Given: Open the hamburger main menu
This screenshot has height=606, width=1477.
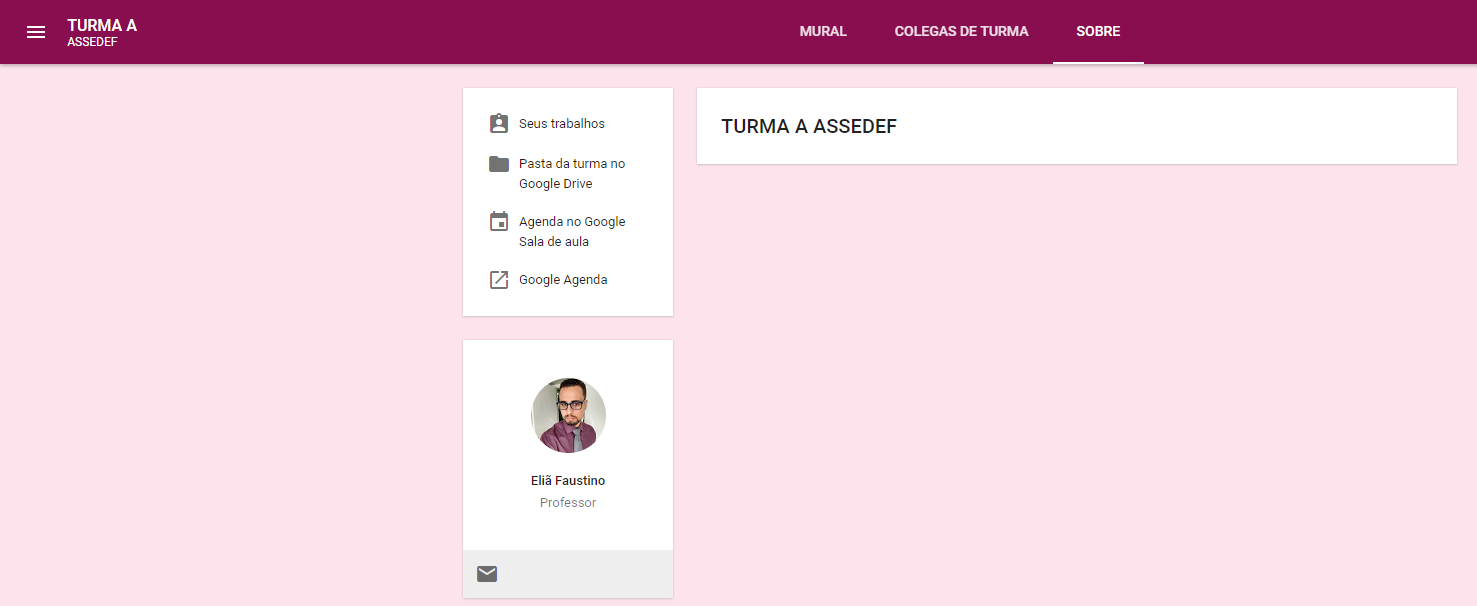Looking at the screenshot, I should pyautogui.click(x=36, y=32).
